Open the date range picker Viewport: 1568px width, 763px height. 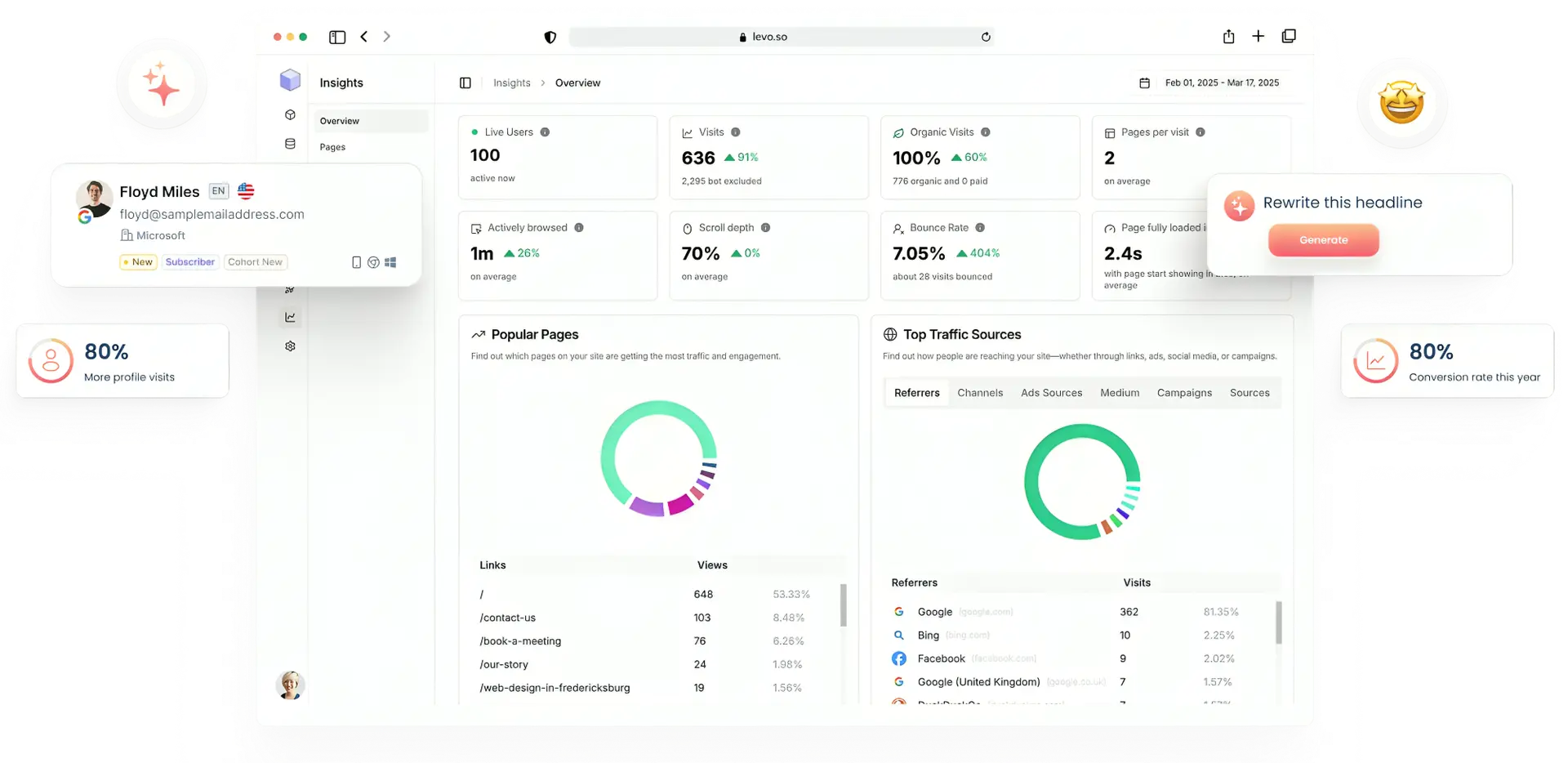1209,83
